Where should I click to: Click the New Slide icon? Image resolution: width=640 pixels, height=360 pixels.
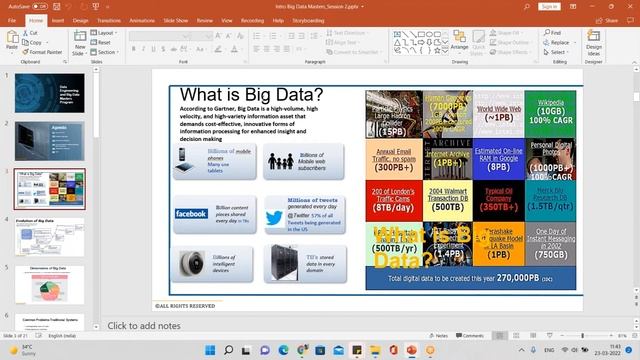coord(80,36)
